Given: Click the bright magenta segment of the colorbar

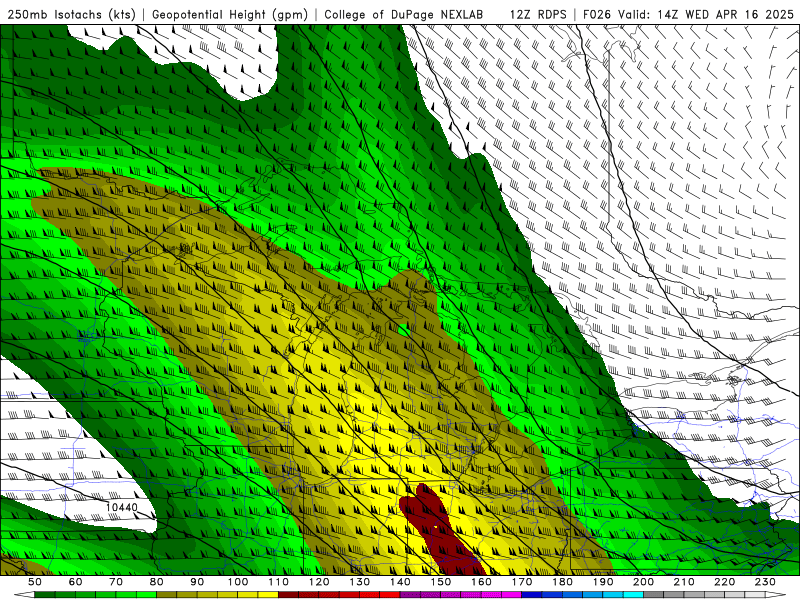Looking at the screenshot, I should (512, 595).
